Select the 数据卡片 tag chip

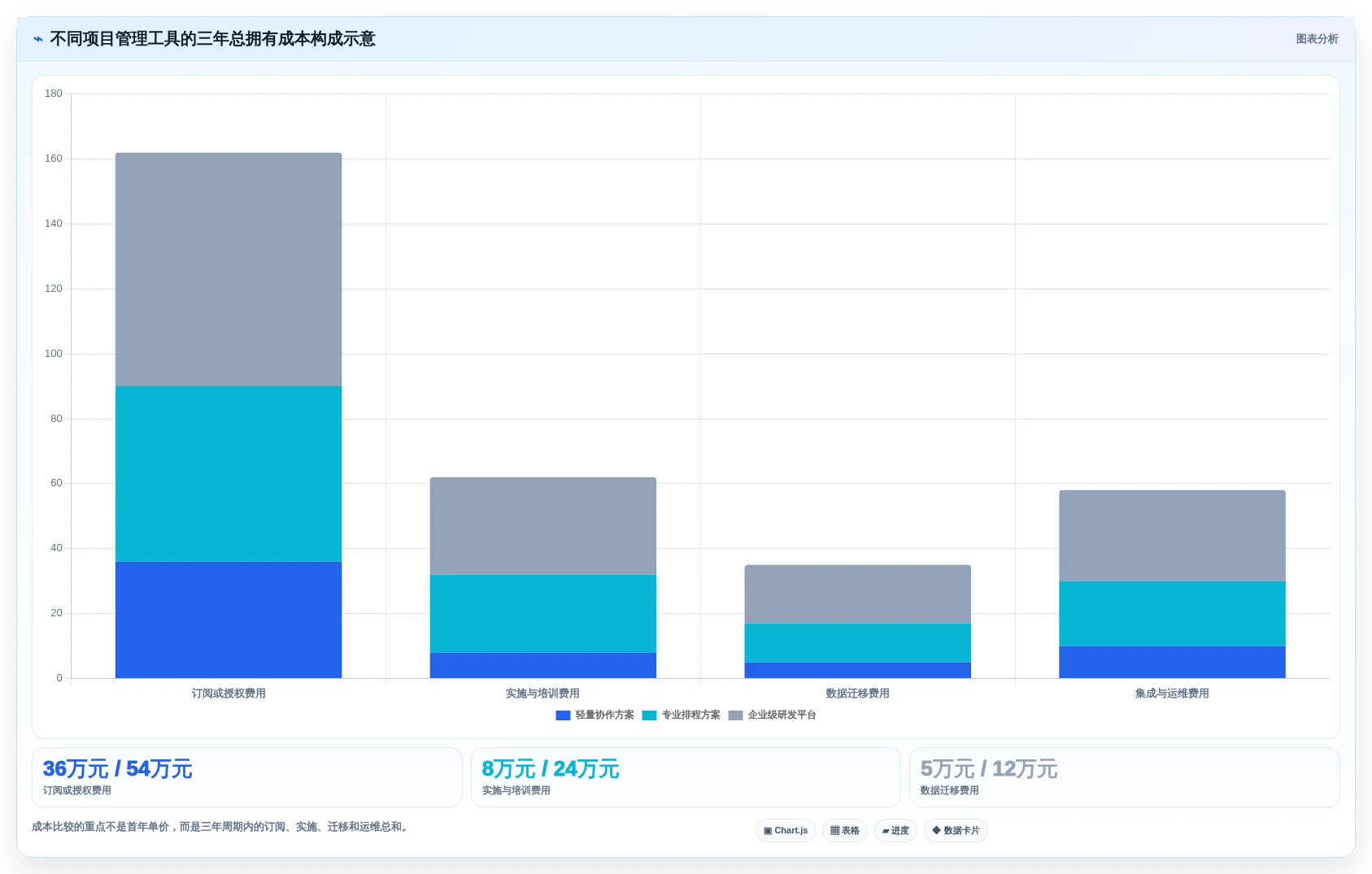[956, 831]
